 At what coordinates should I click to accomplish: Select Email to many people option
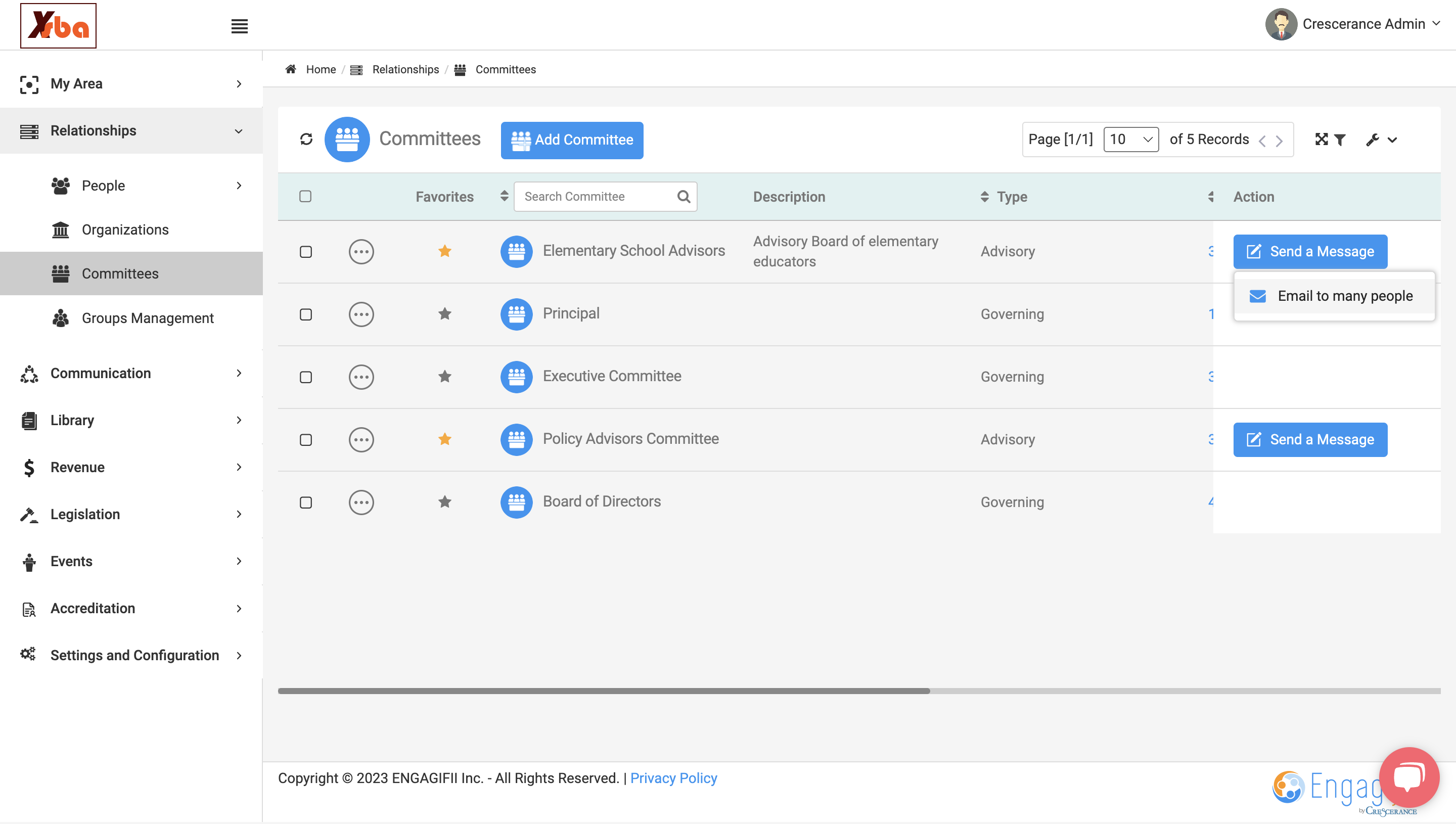[1334, 296]
